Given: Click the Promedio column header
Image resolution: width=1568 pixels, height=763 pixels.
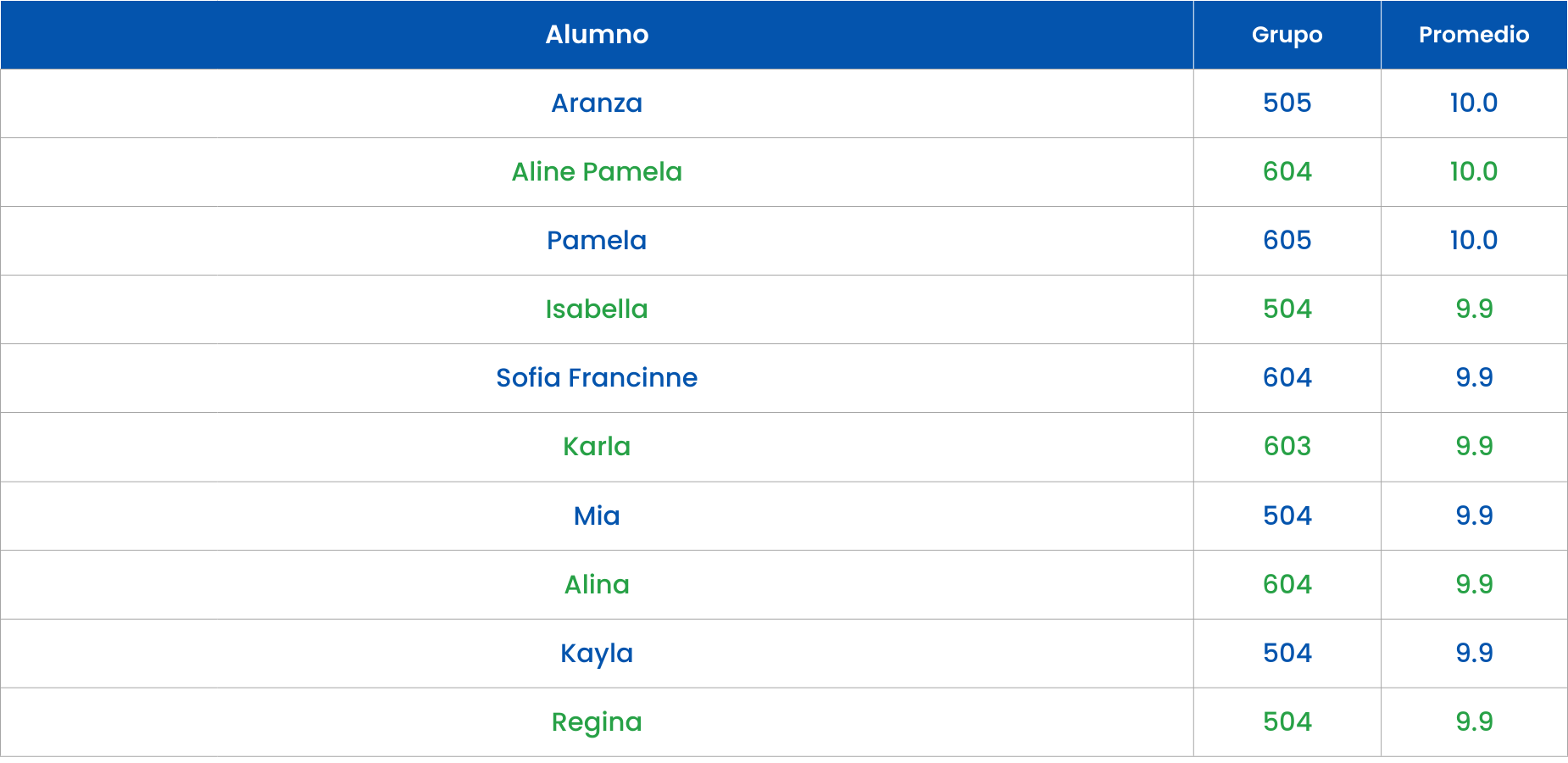Looking at the screenshot, I should (1474, 35).
